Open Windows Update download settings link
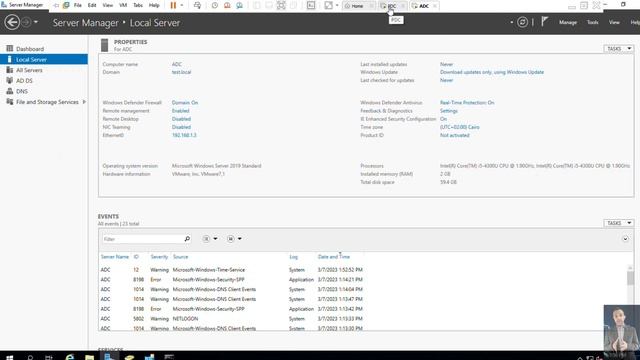The width and height of the screenshot is (640, 360). coord(492,72)
